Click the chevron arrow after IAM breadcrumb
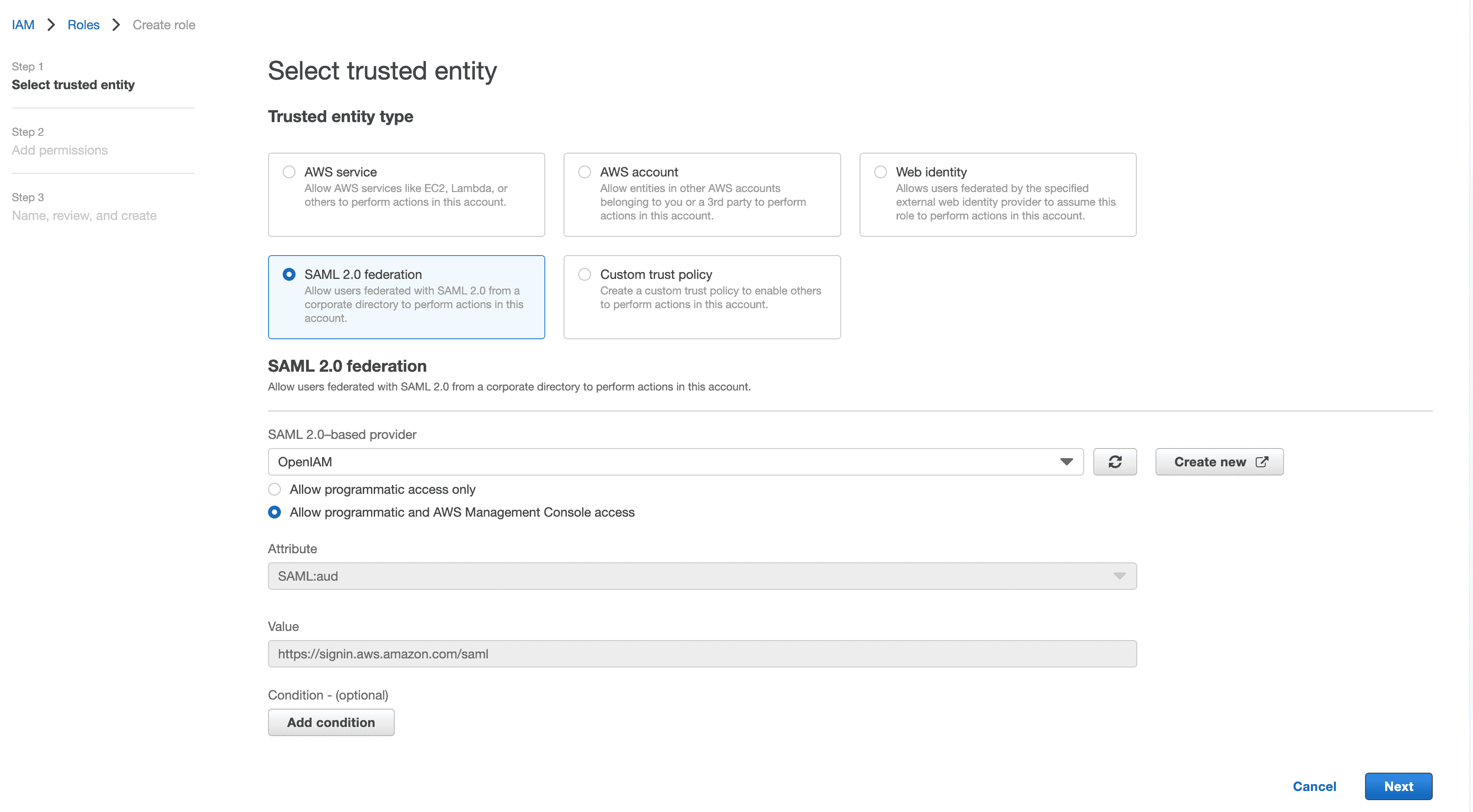 pos(51,25)
